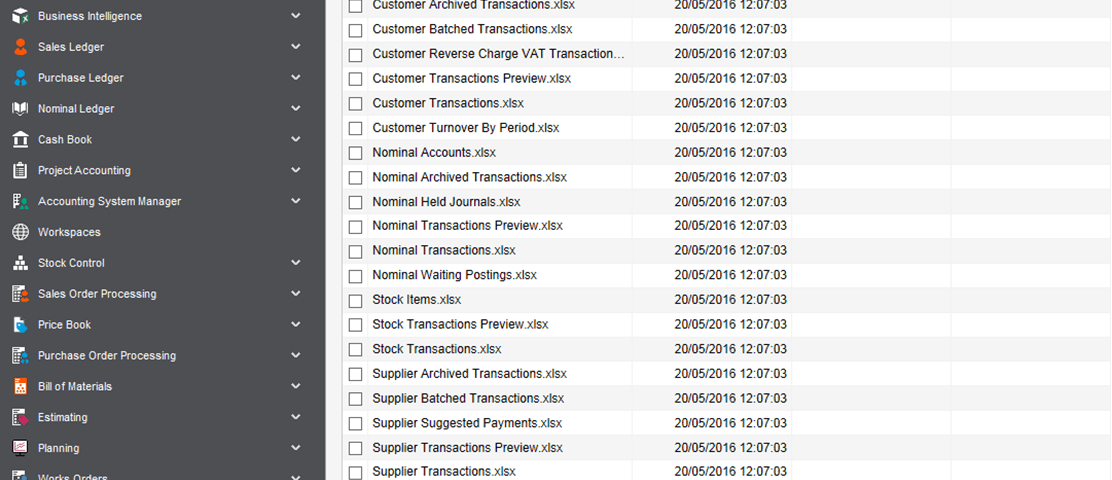
Task: Click the Cash Book bank icon
Action: [21, 140]
